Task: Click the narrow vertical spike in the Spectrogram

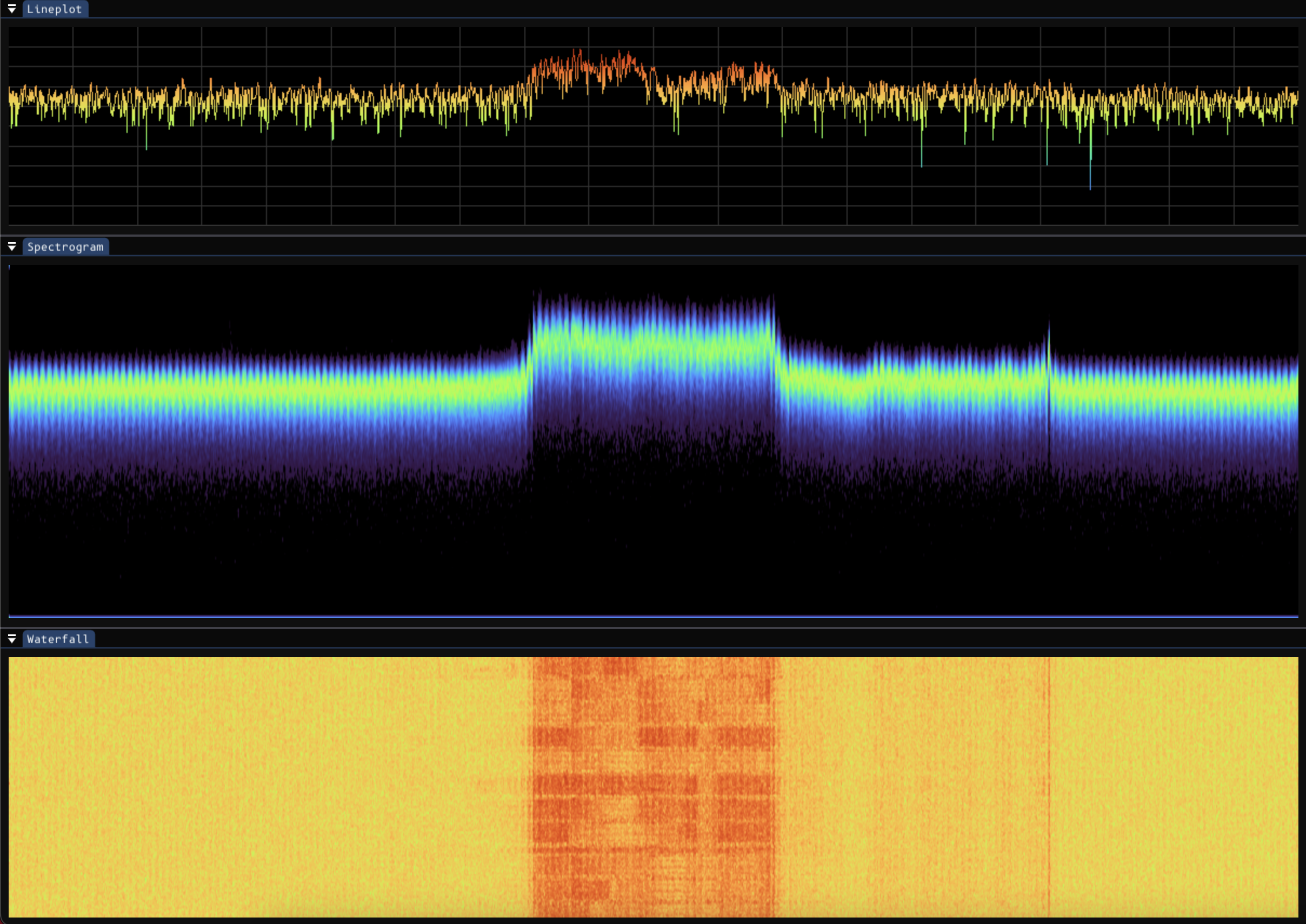Action: (x=1049, y=342)
